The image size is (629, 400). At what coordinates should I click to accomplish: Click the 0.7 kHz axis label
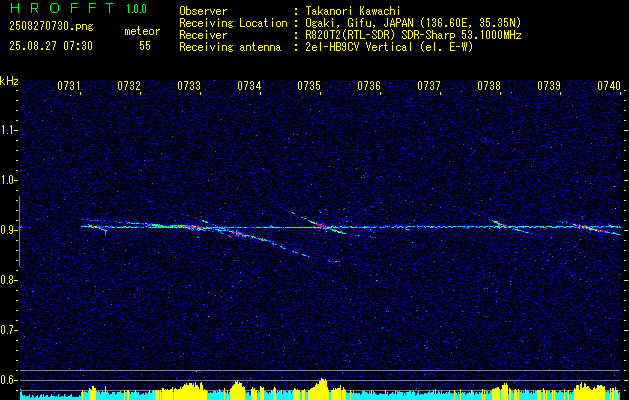[x=8, y=330]
